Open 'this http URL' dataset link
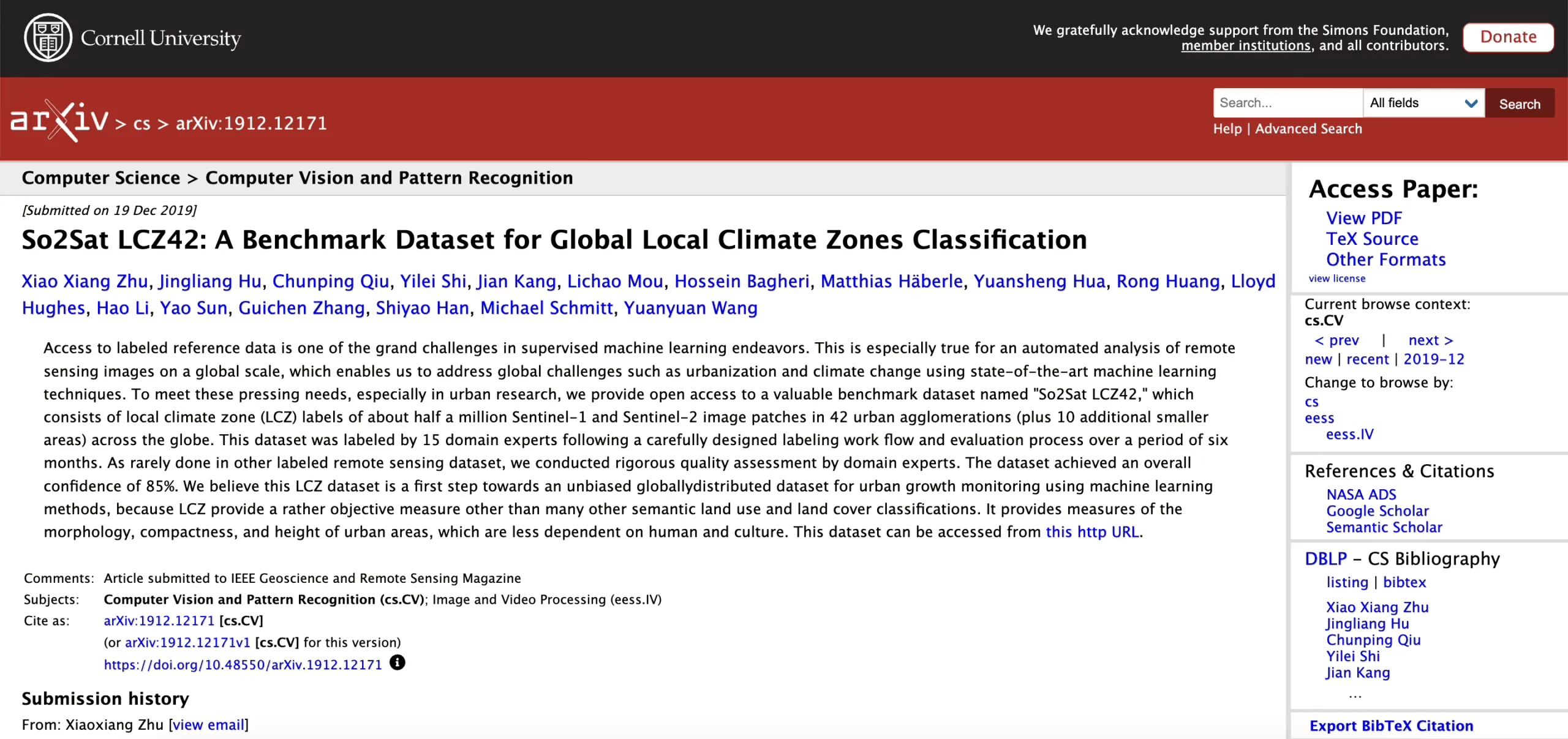Viewport: 1568px width, 739px height. click(x=1092, y=532)
